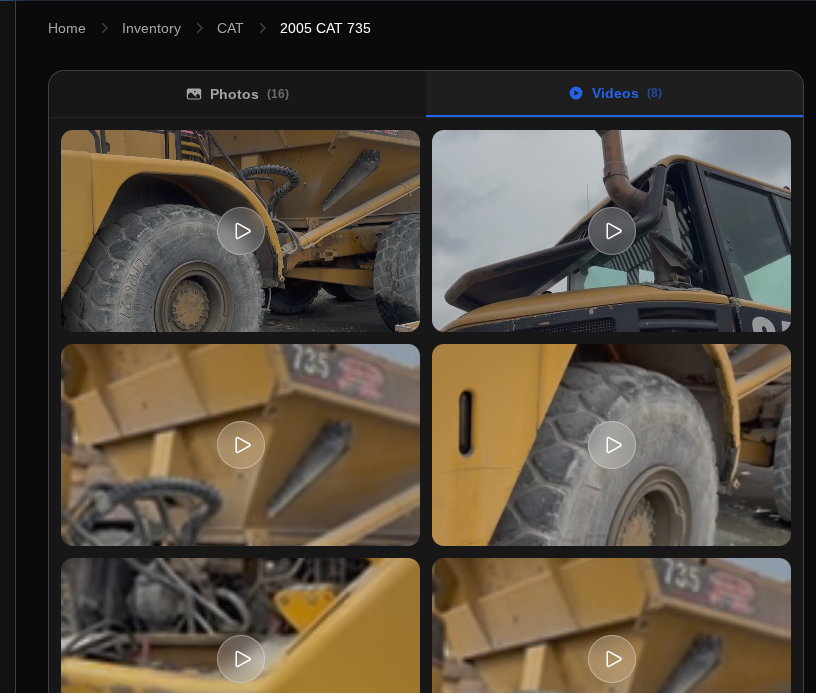Viewport: 816px width, 693px height.
Task: Click the video count (8)
Action: coord(654,93)
